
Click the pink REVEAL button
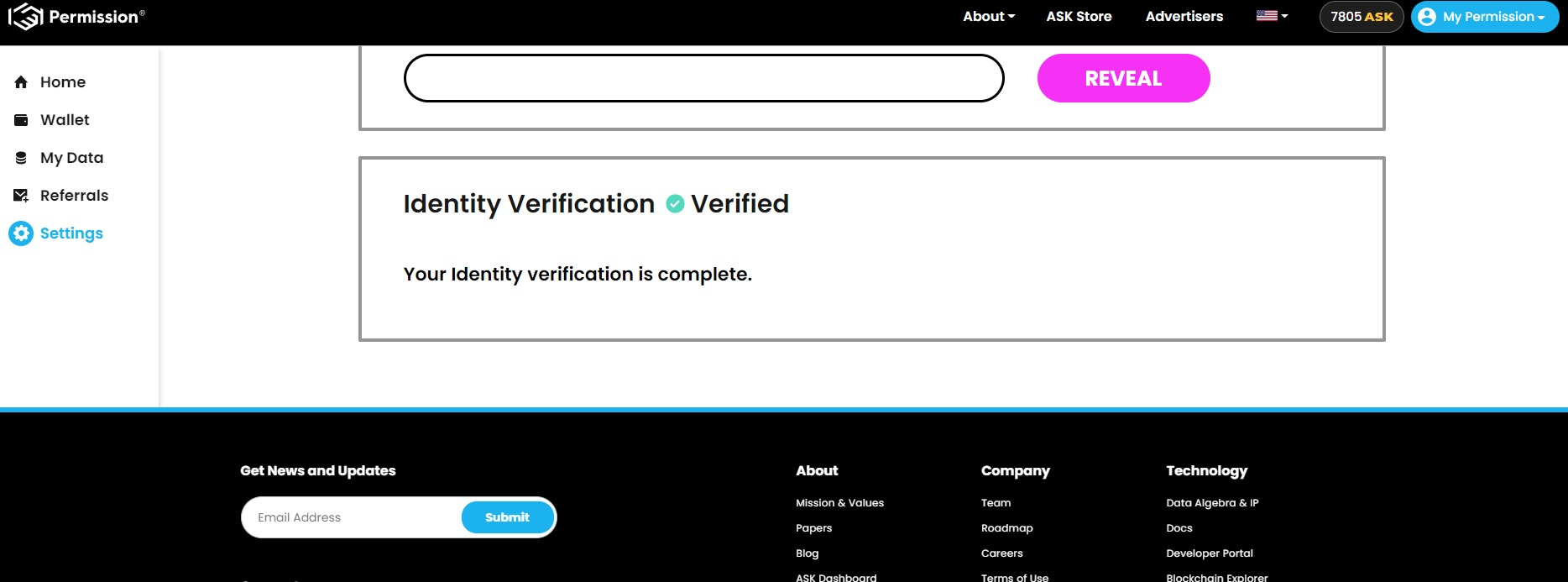point(1123,78)
